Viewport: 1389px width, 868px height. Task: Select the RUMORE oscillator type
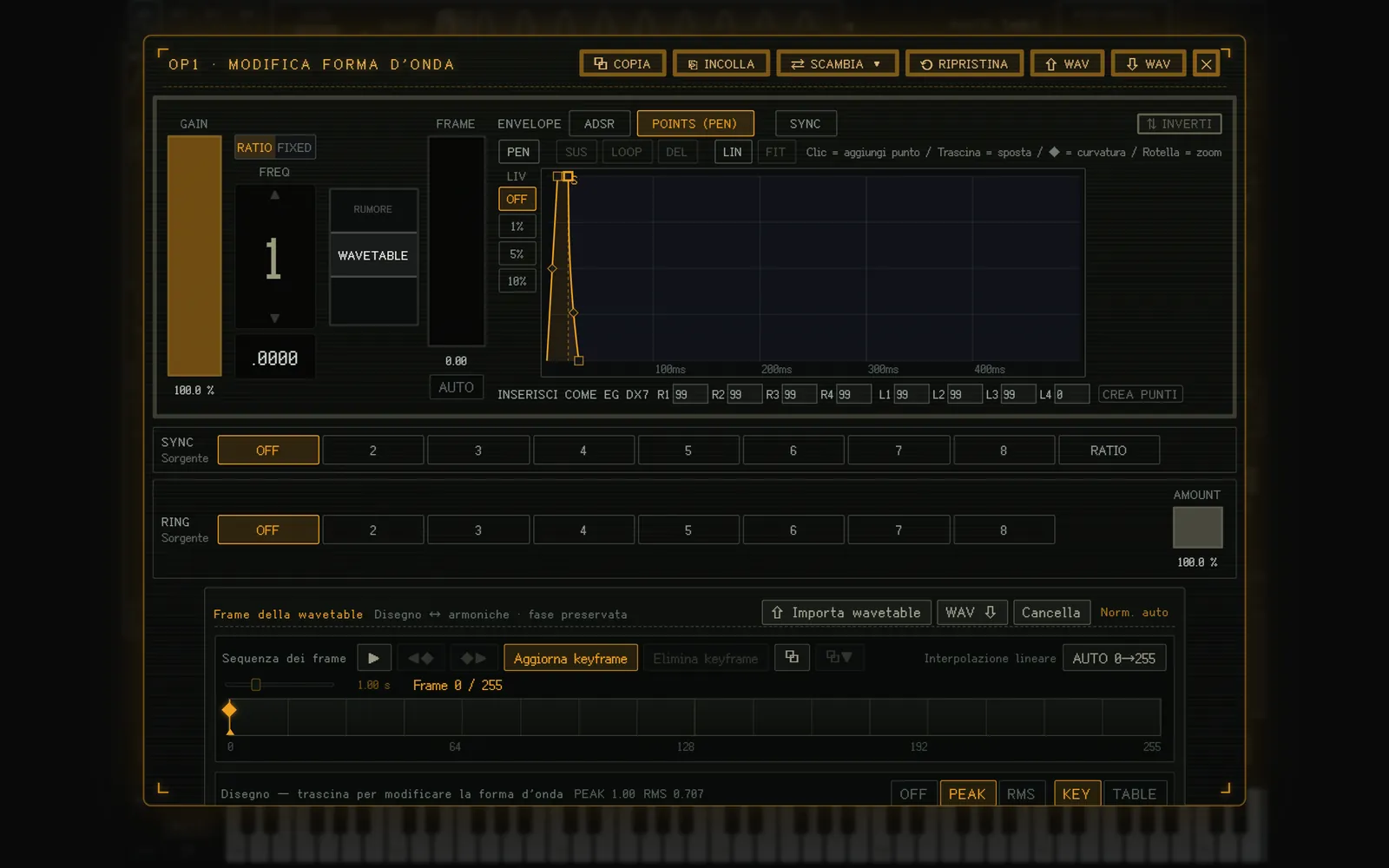point(373,209)
